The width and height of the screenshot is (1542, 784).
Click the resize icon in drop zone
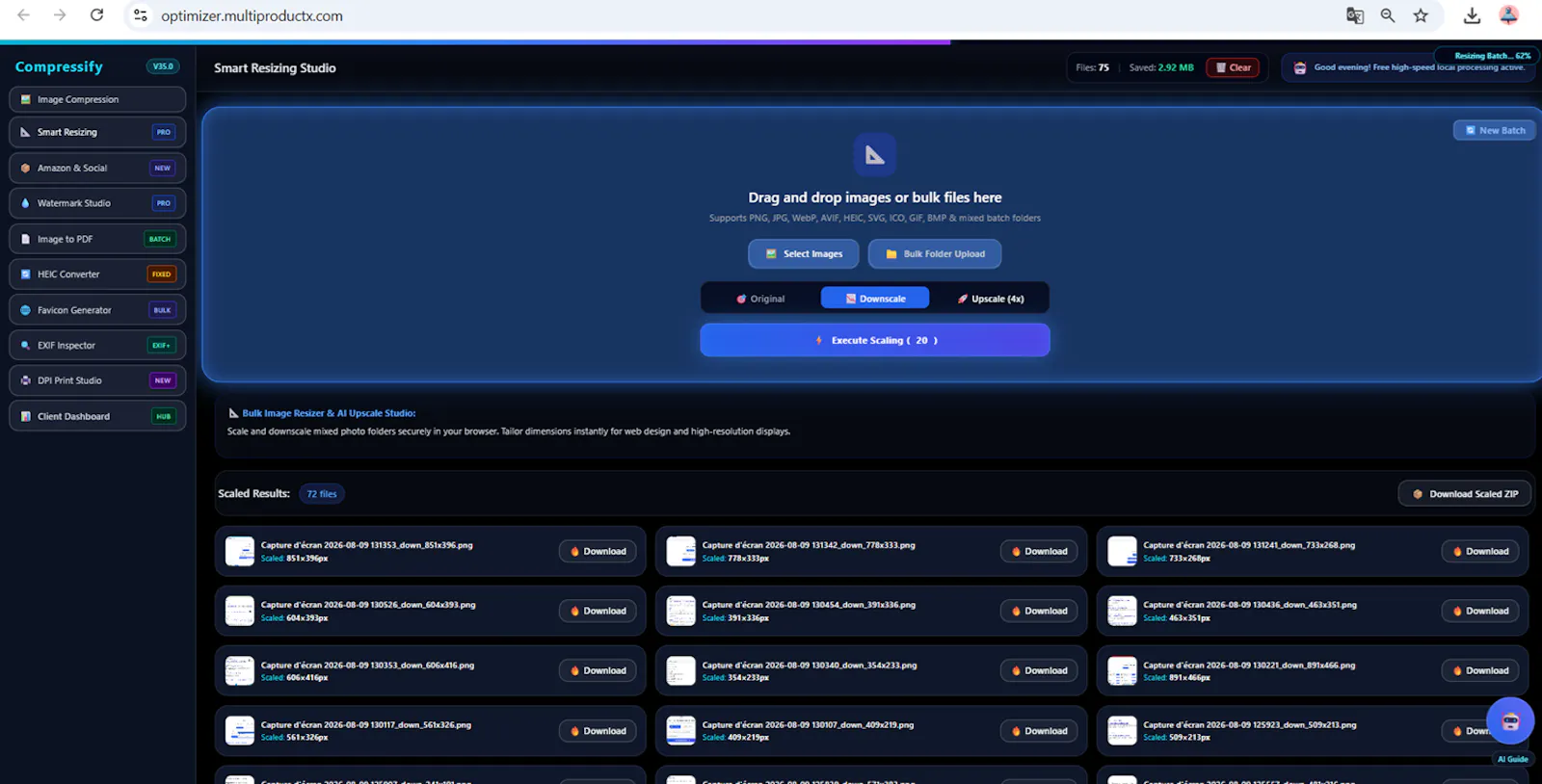point(875,155)
